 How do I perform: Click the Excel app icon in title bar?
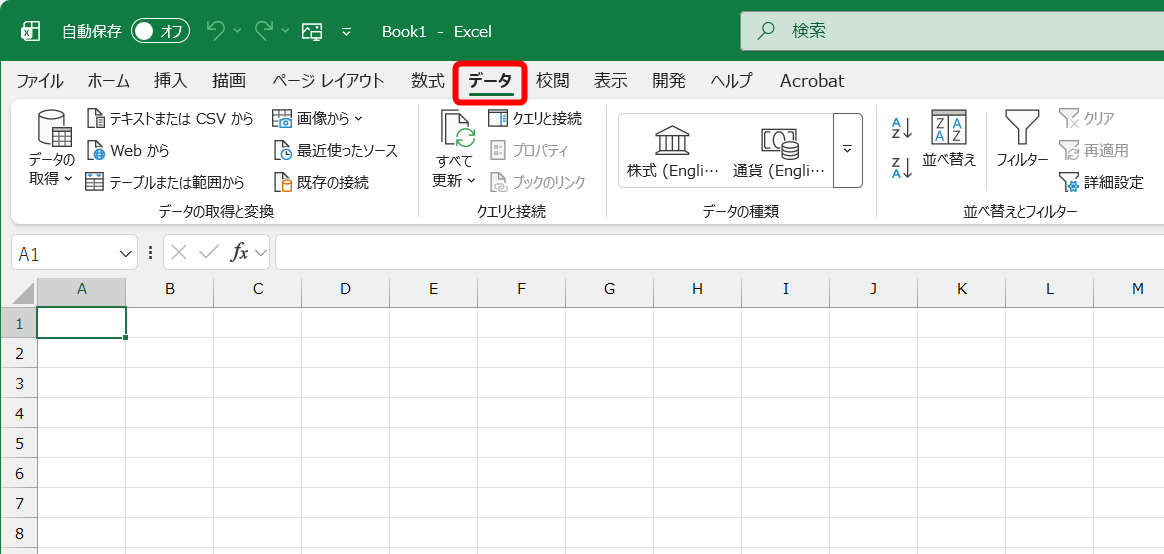(30, 31)
